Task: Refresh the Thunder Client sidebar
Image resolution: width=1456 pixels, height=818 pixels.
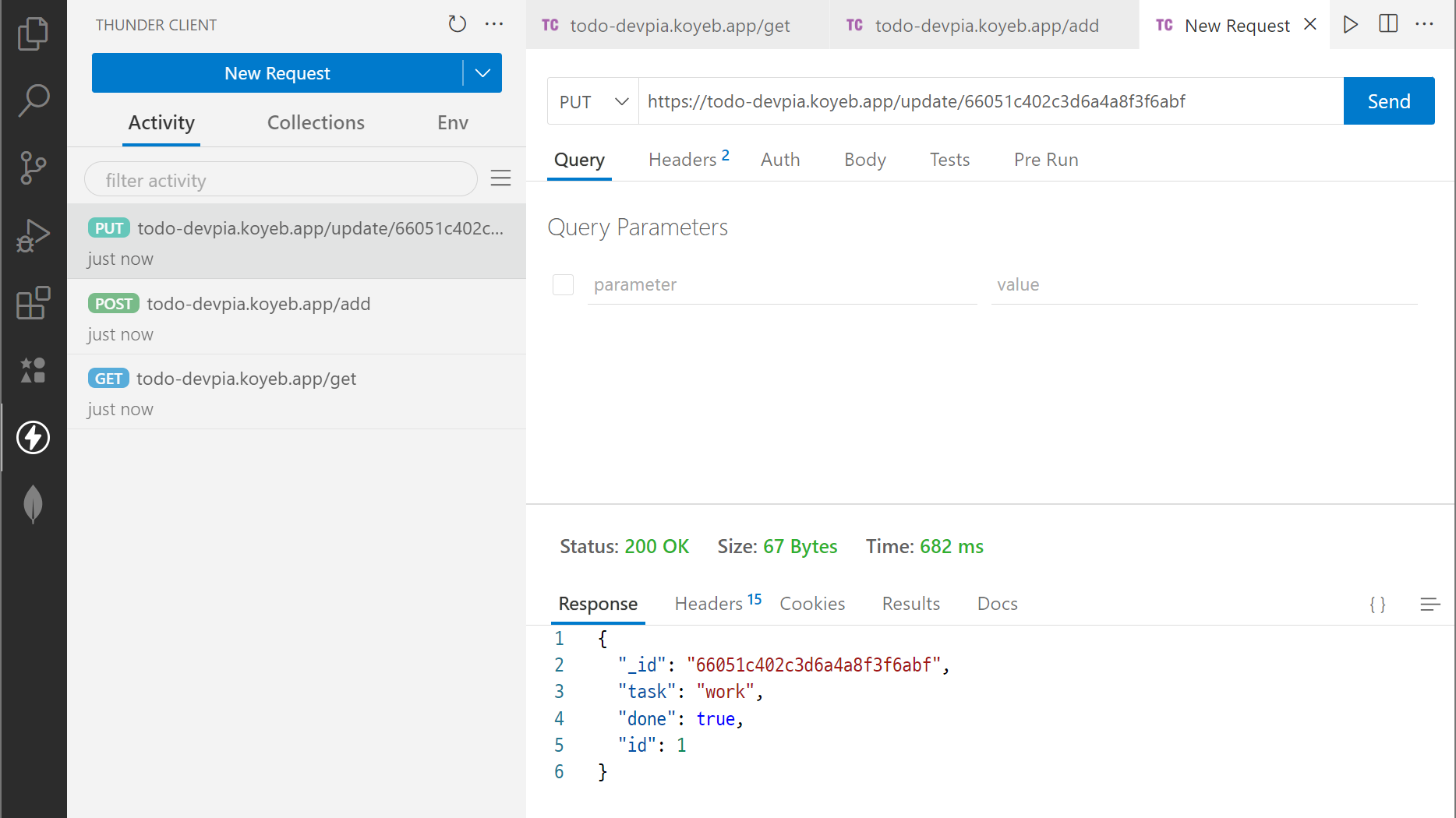Action: click(457, 24)
